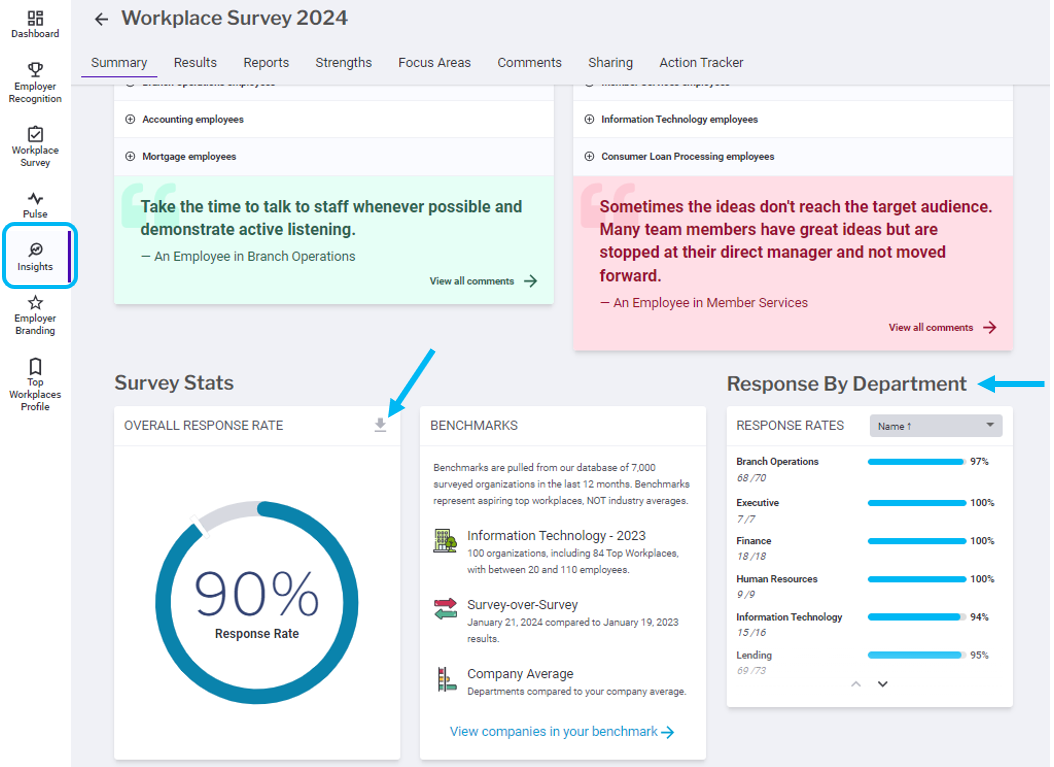1054x767 pixels.
Task: Open the Dashboard from the sidebar
Action: coord(35,22)
